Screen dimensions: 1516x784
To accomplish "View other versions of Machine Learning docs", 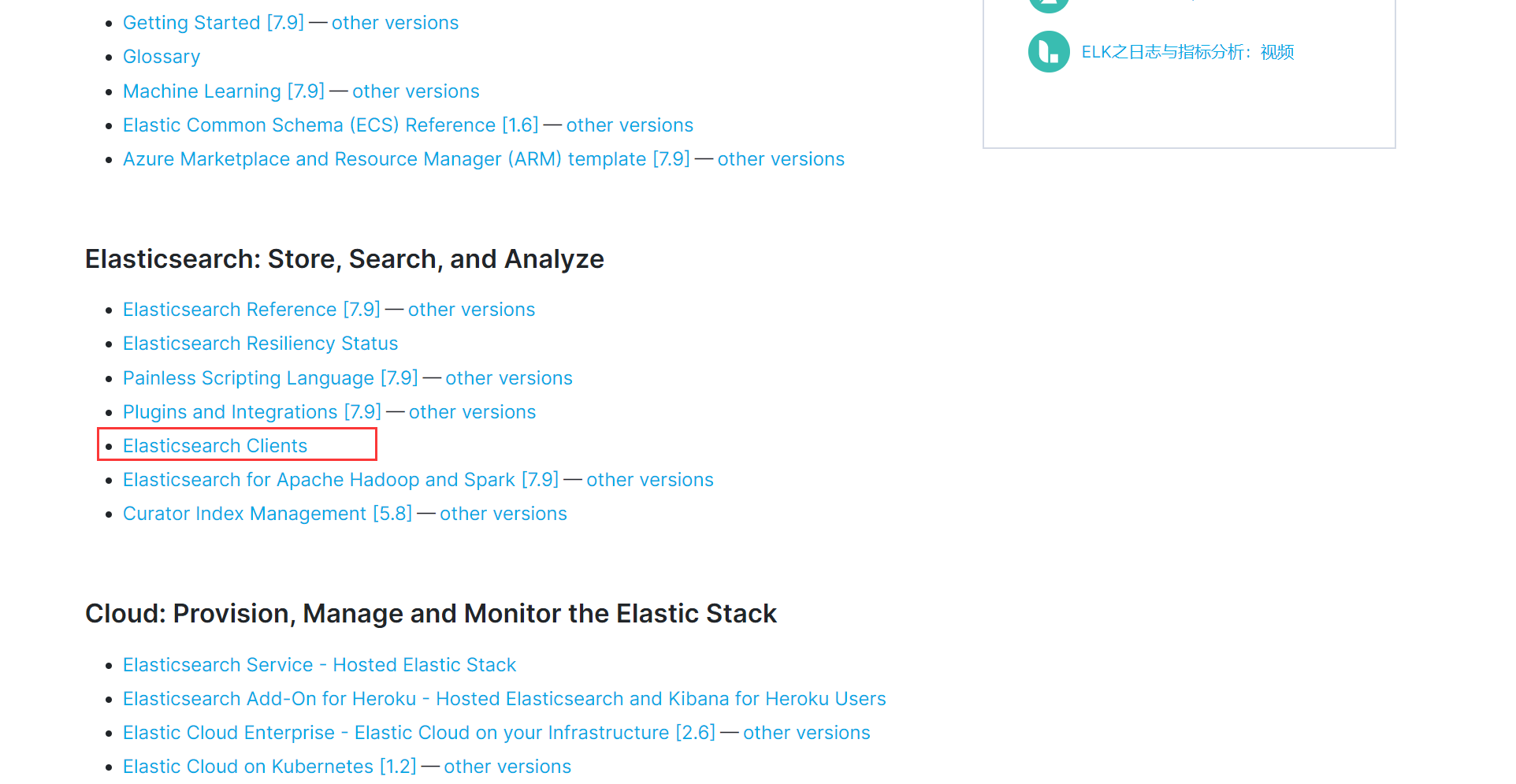I will (415, 91).
